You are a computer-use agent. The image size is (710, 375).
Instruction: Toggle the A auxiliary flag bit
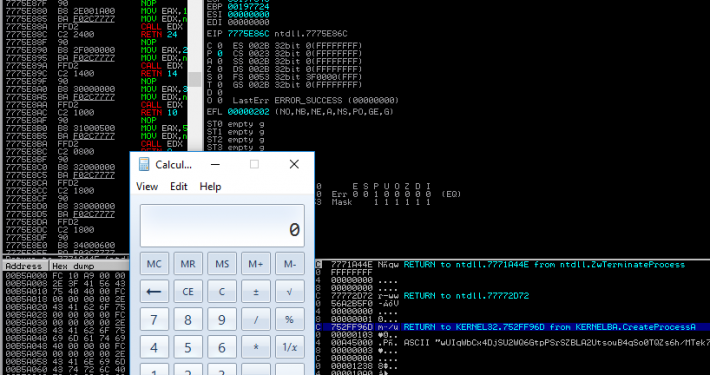pyautogui.click(x=220, y=61)
